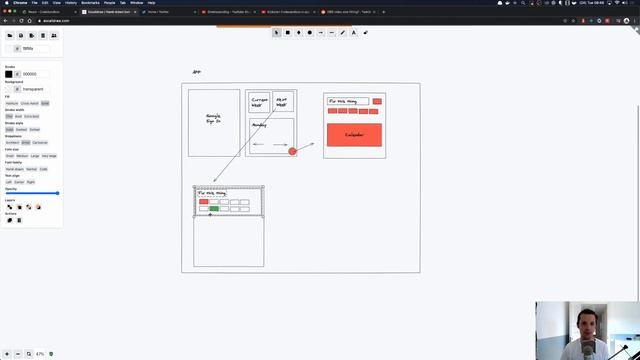The image size is (640, 360).
Task: Open the File menu in the macOS menu bar
Action: 34,3
